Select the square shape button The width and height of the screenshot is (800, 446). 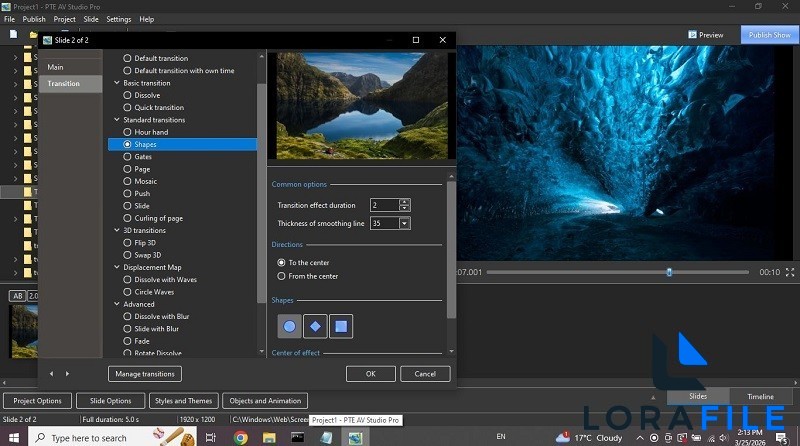[x=341, y=326]
